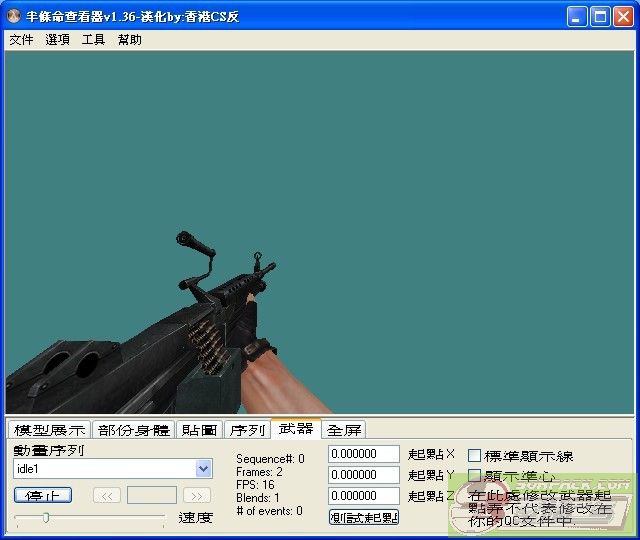Select the 序列 tab
Viewport: 640px width, 540px height.
coord(247,430)
